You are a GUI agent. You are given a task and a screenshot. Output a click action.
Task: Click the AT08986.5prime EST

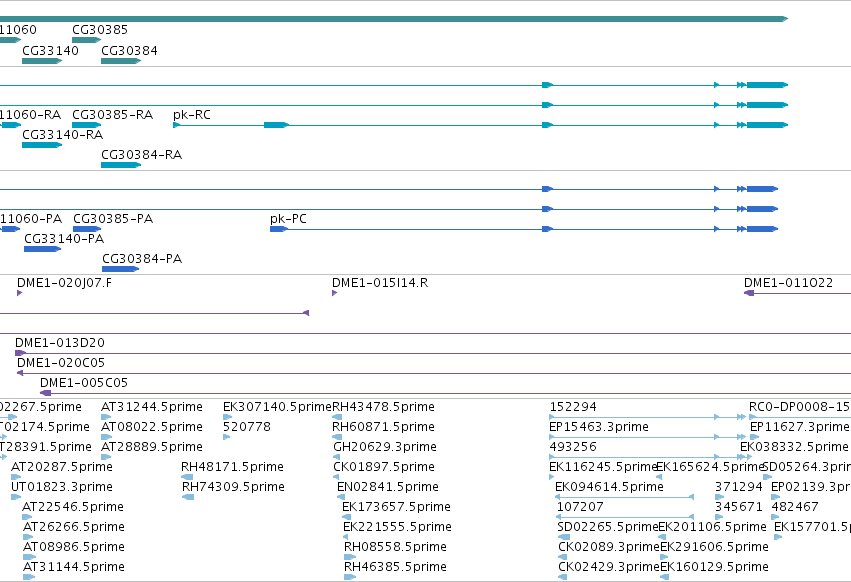pos(29,557)
